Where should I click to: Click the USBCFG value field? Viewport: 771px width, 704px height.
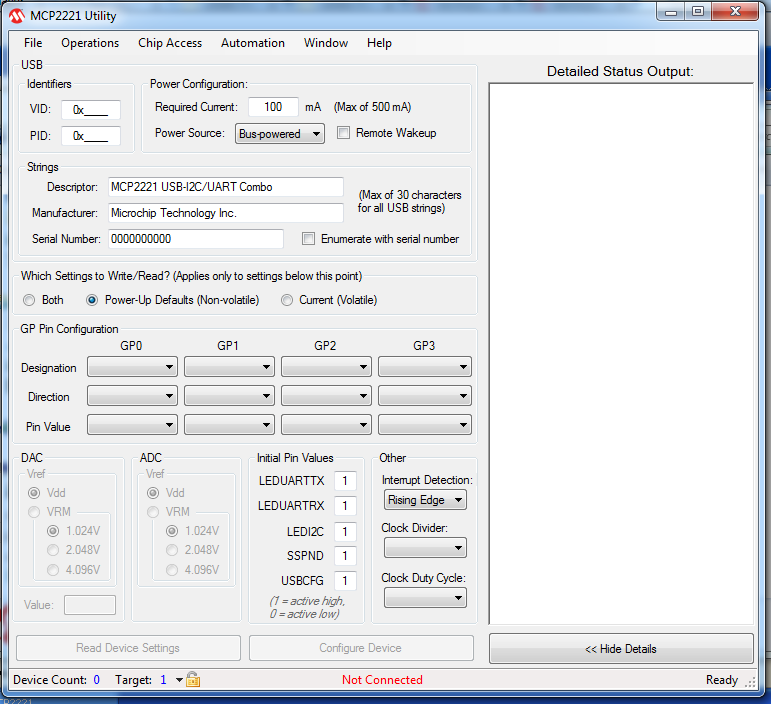(345, 581)
